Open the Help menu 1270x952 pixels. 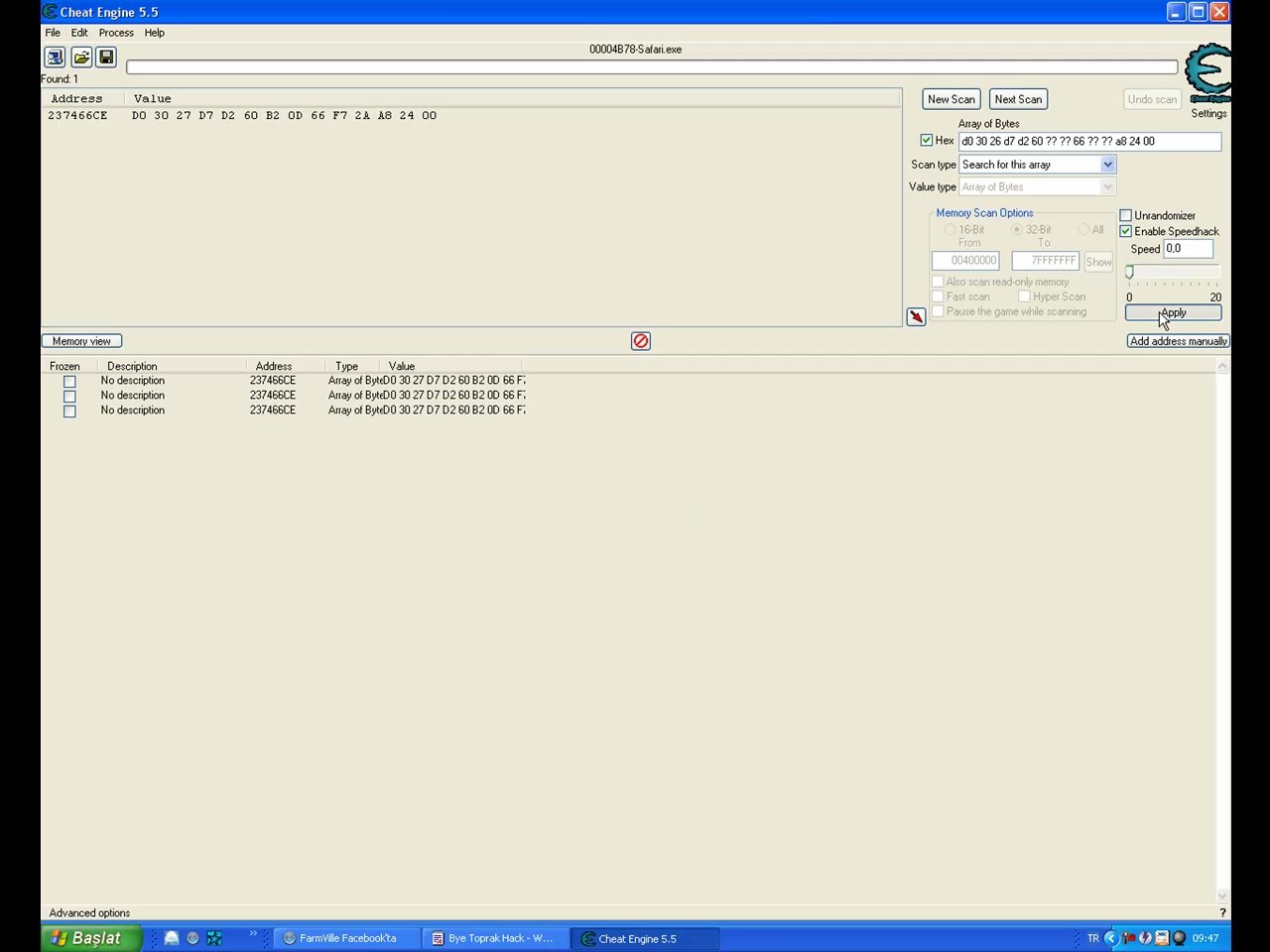[155, 33]
